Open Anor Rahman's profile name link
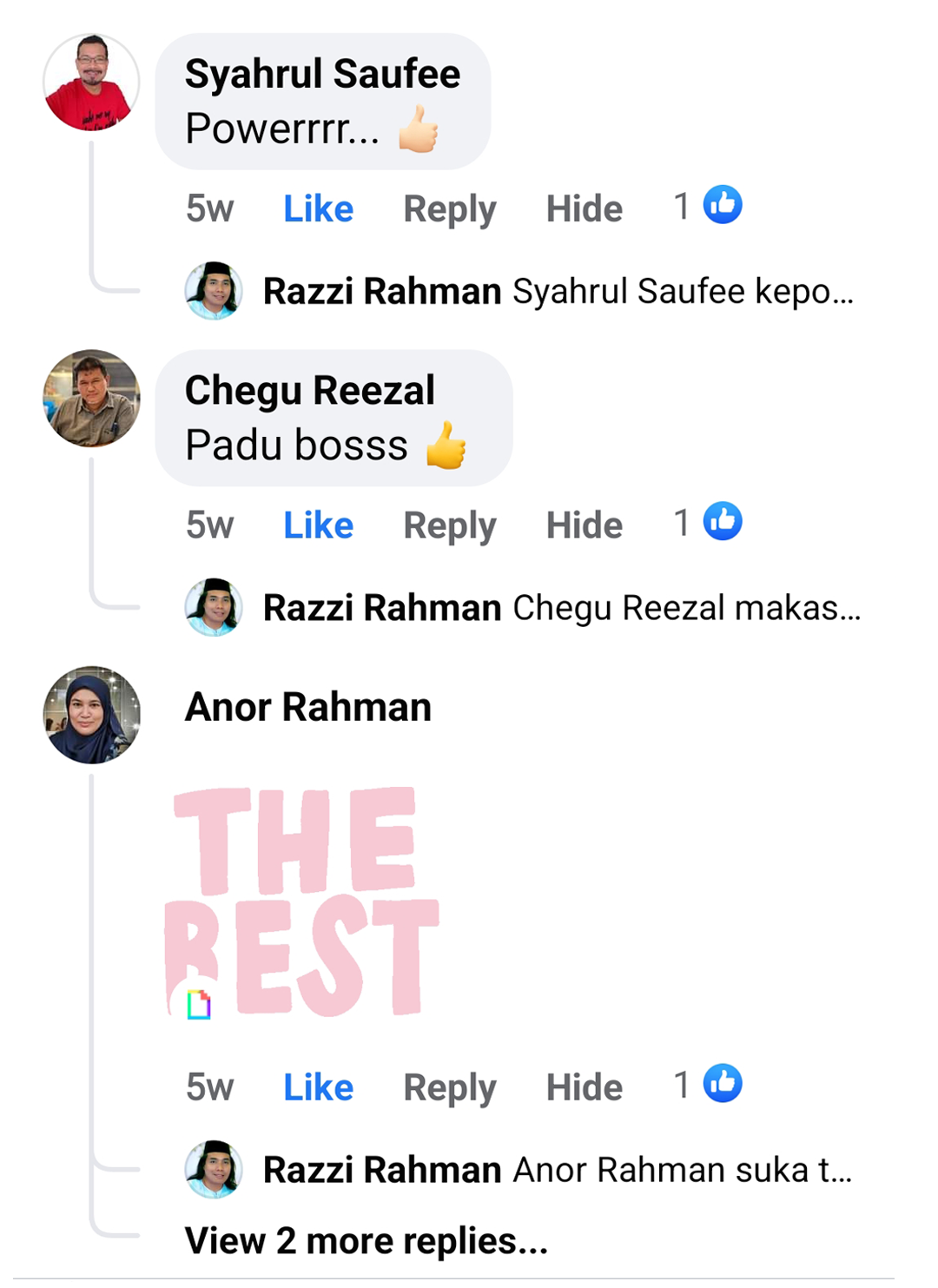 pyautogui.click(x=307, y=707)
